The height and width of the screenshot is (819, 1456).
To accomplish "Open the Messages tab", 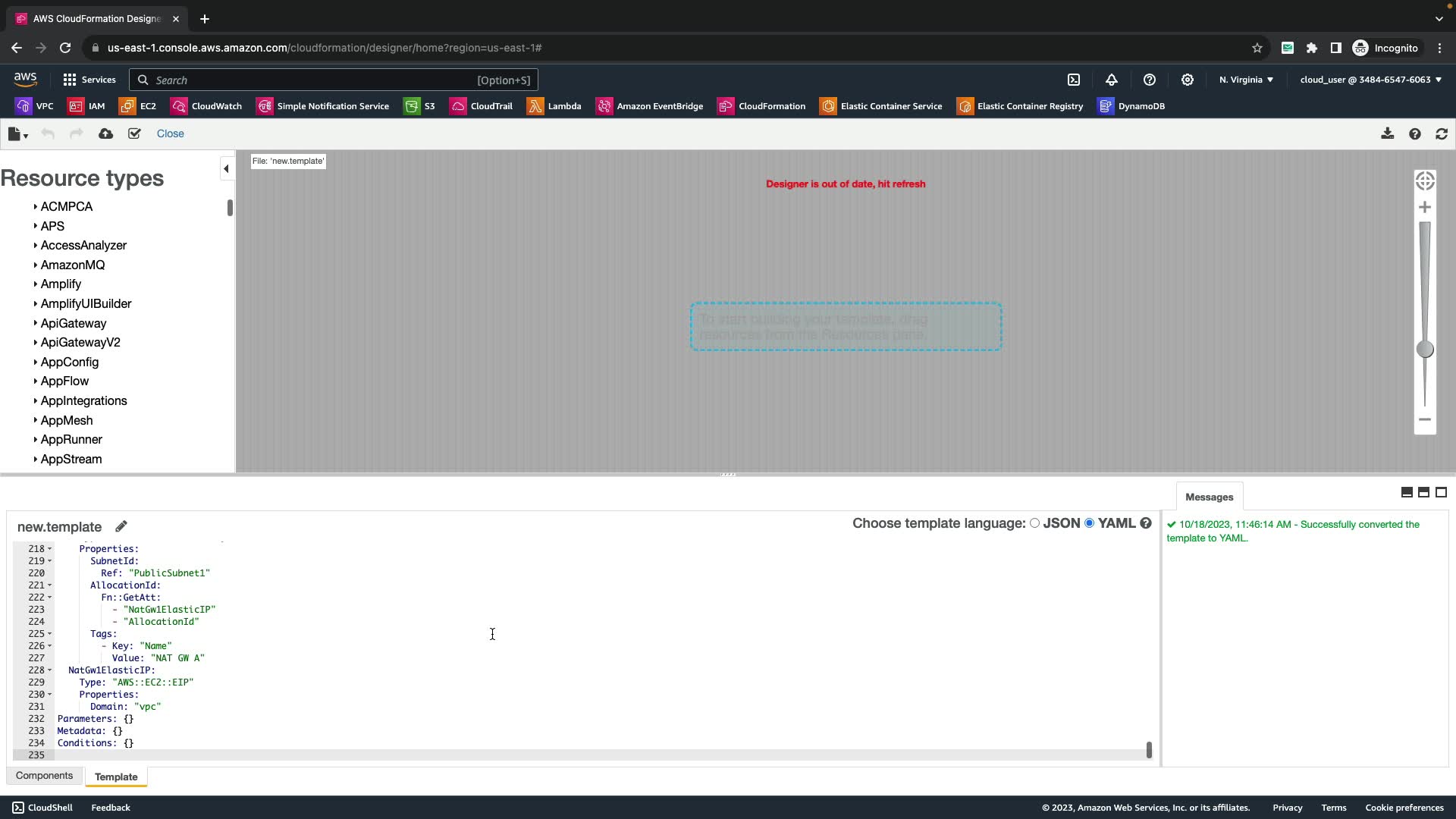I will [x=1209, y=497].
